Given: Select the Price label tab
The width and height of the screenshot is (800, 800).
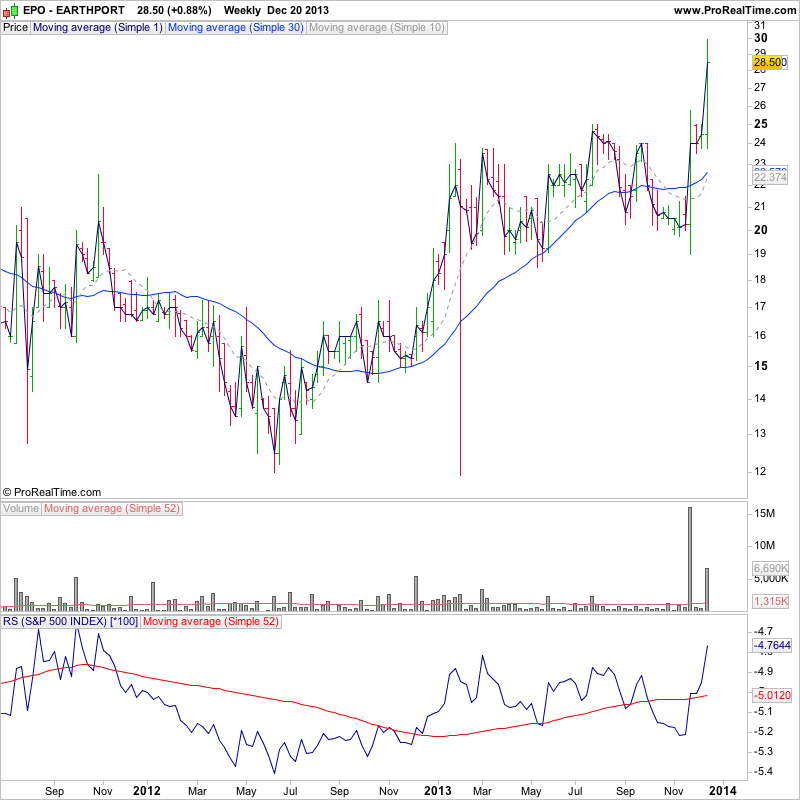Looking at the screenshot, I should tap(15, 28).
